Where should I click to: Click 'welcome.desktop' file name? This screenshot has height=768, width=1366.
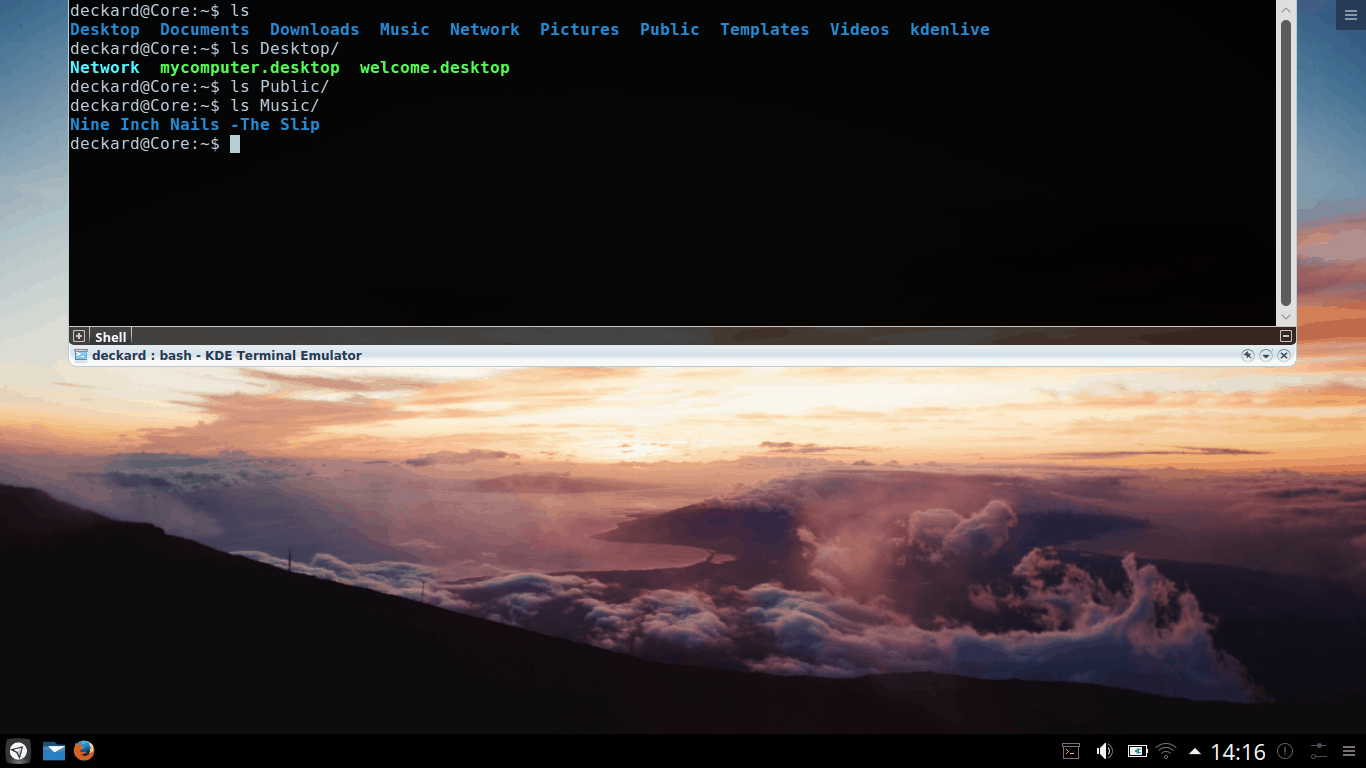coord(435,67)
